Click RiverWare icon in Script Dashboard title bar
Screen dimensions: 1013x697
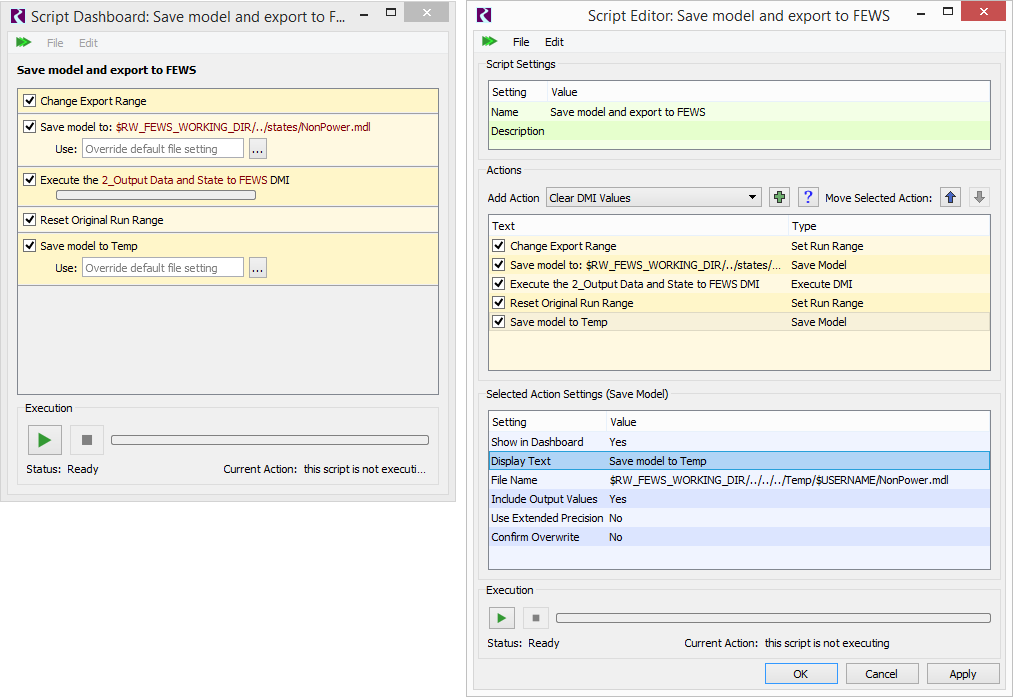point(18,16)
